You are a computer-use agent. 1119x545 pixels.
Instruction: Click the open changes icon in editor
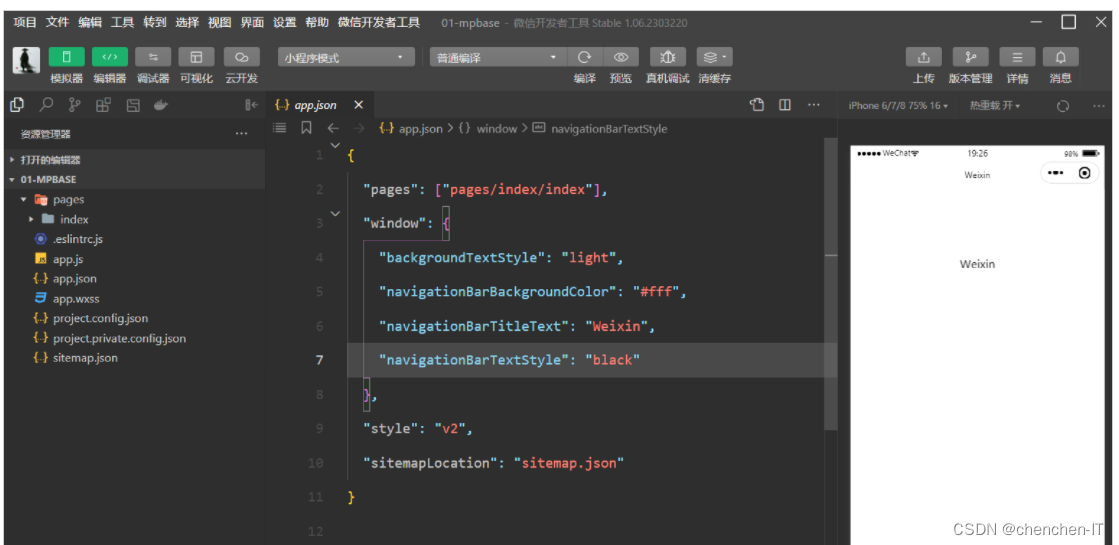click(x=757, y=105)
